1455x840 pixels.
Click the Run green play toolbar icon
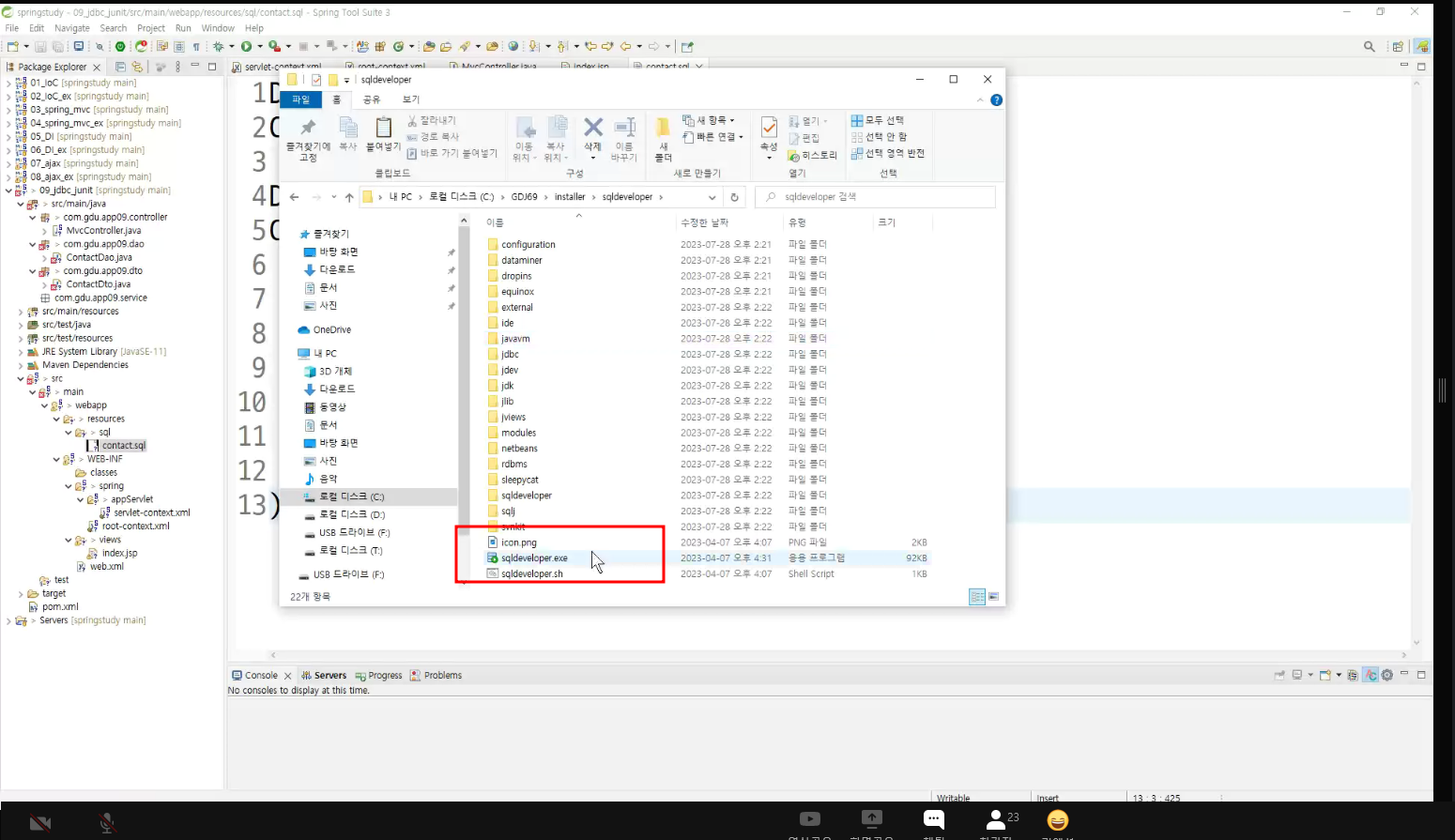tap(246, 46)
